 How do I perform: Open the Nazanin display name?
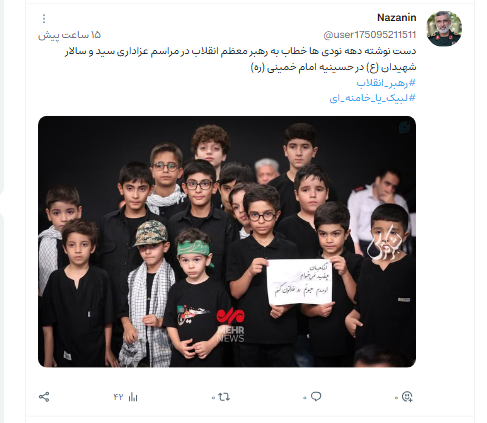[x=397, y=18]
